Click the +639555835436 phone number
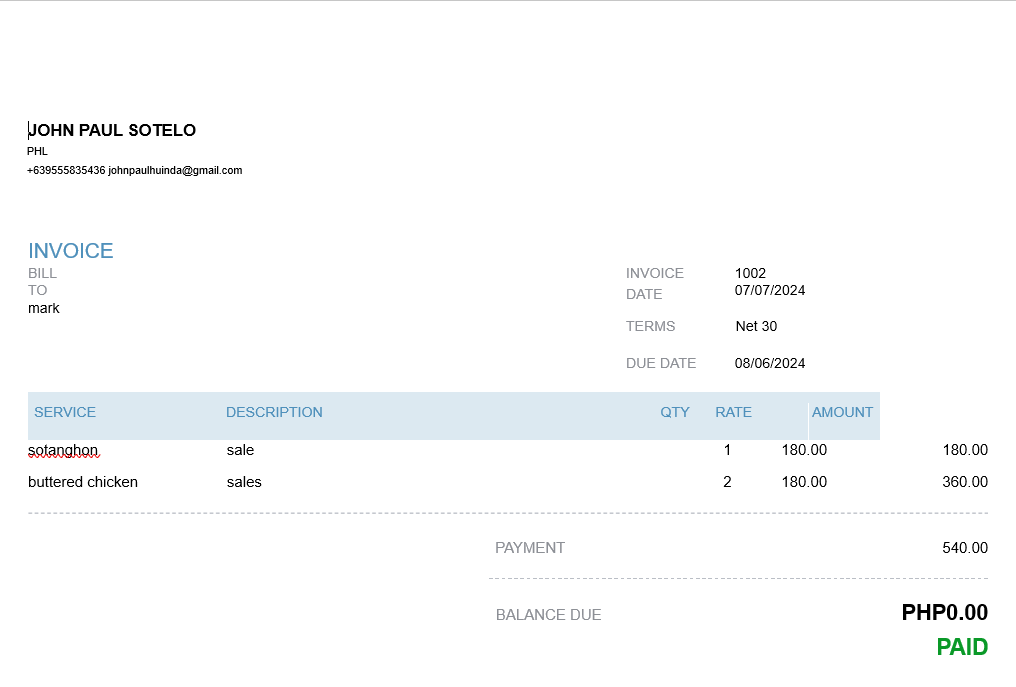 pos(66,171)
